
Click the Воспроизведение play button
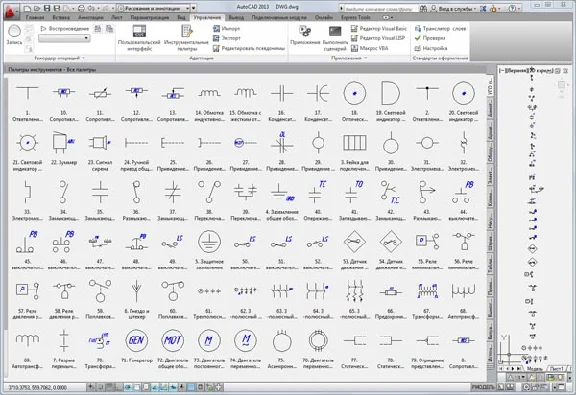pos(65,29)
